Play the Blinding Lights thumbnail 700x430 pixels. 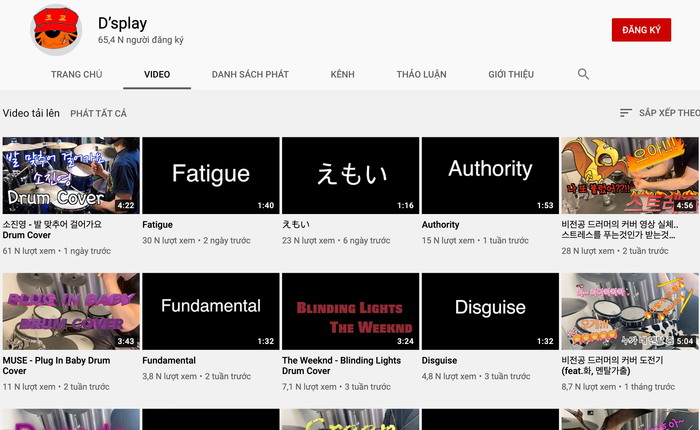350,311
